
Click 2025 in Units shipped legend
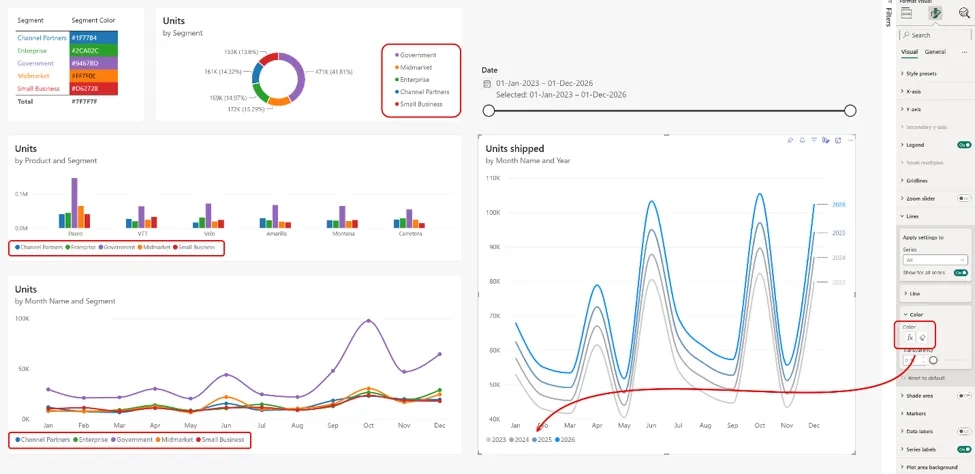tap(542, 440)
